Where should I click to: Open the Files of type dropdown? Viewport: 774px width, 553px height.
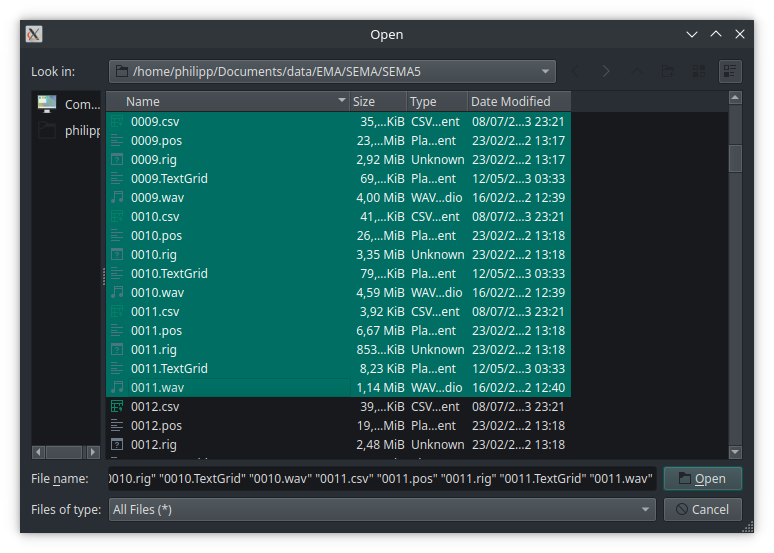(x=646, y=510)
